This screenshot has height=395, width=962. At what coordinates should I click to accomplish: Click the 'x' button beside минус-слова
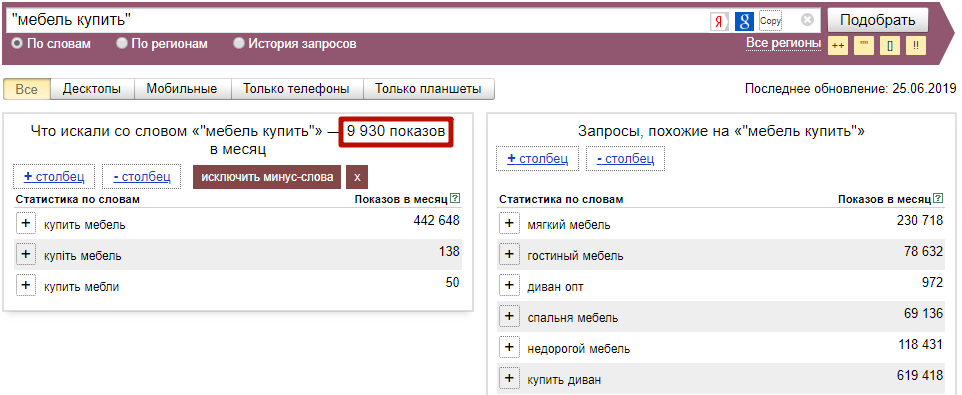(x=357, y=177)
